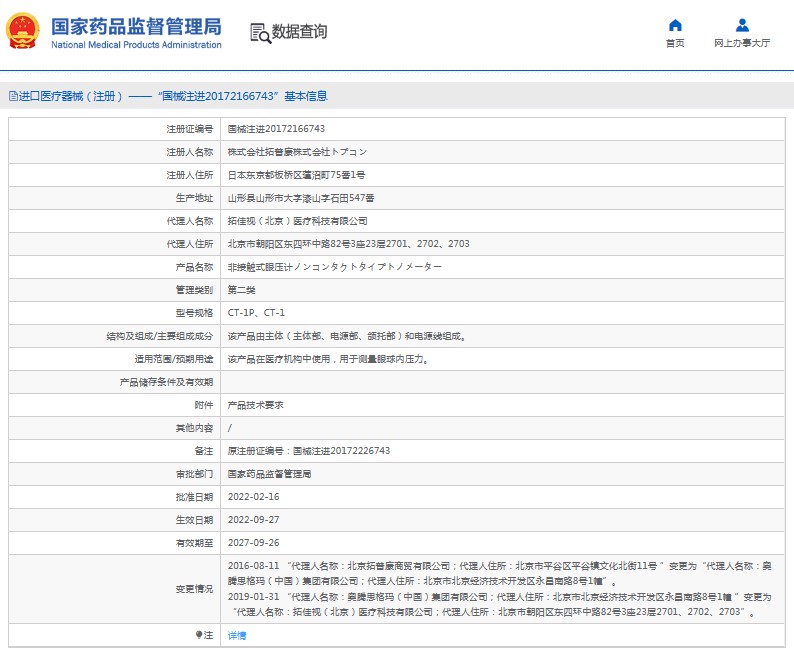Click the 注册证编号 label

(x=190, y=129)
